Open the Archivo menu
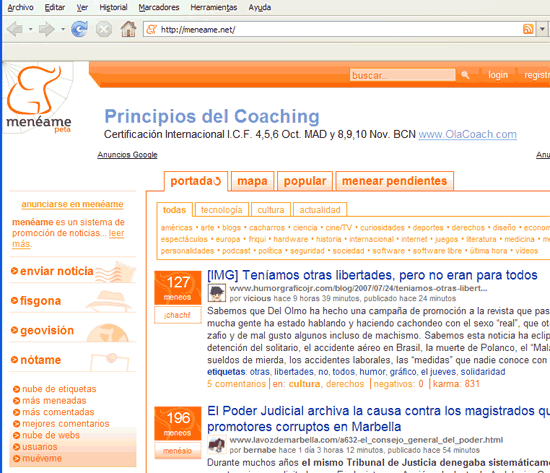 tap(20, 7)
